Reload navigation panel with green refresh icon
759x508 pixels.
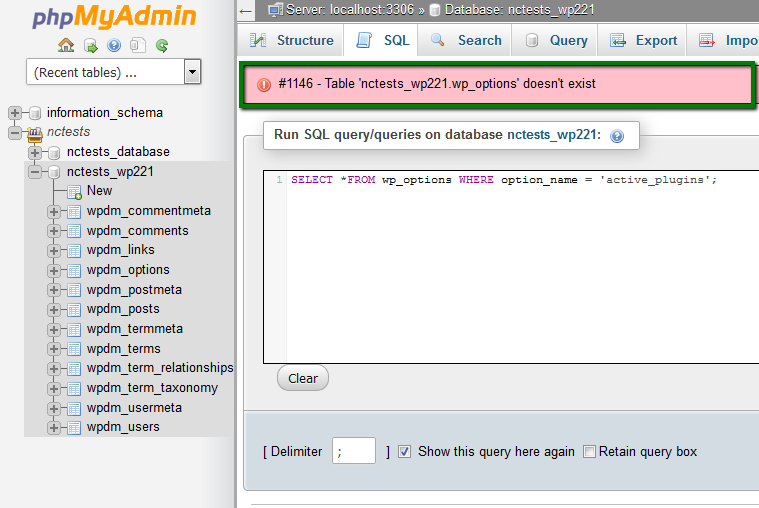[162, 46]
